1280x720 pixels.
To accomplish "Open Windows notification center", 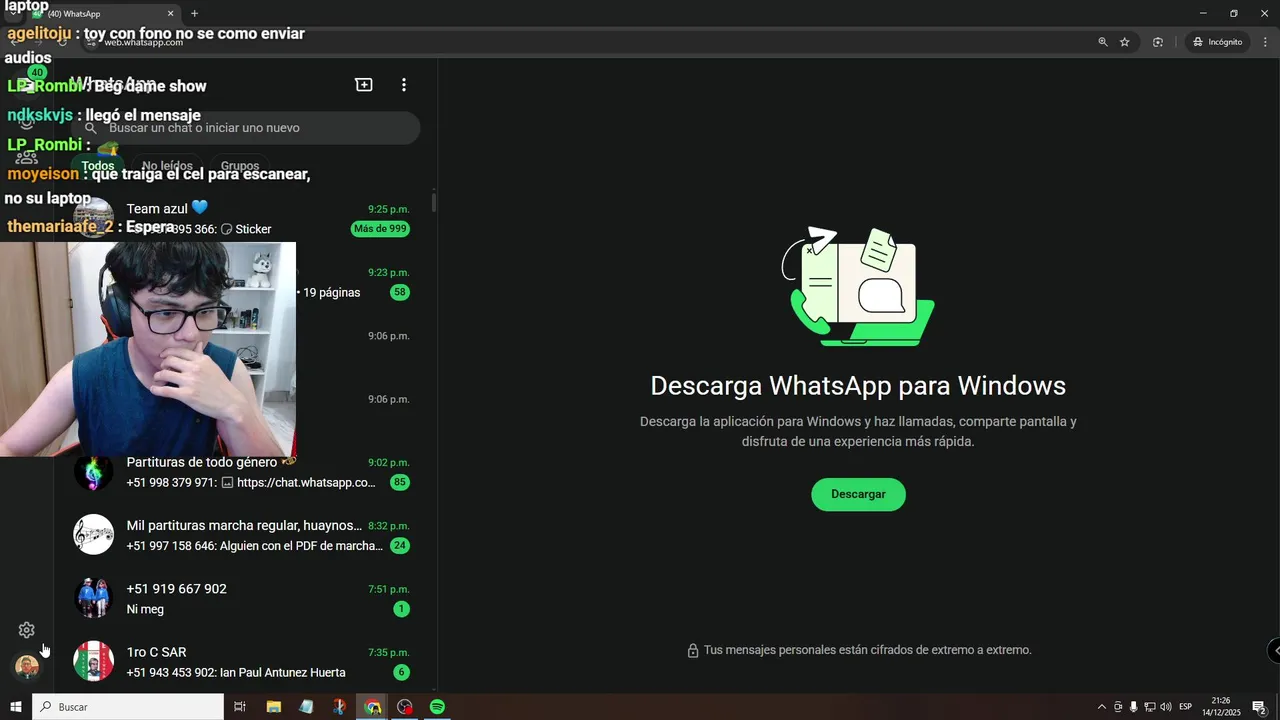I will click(1260, 707).
